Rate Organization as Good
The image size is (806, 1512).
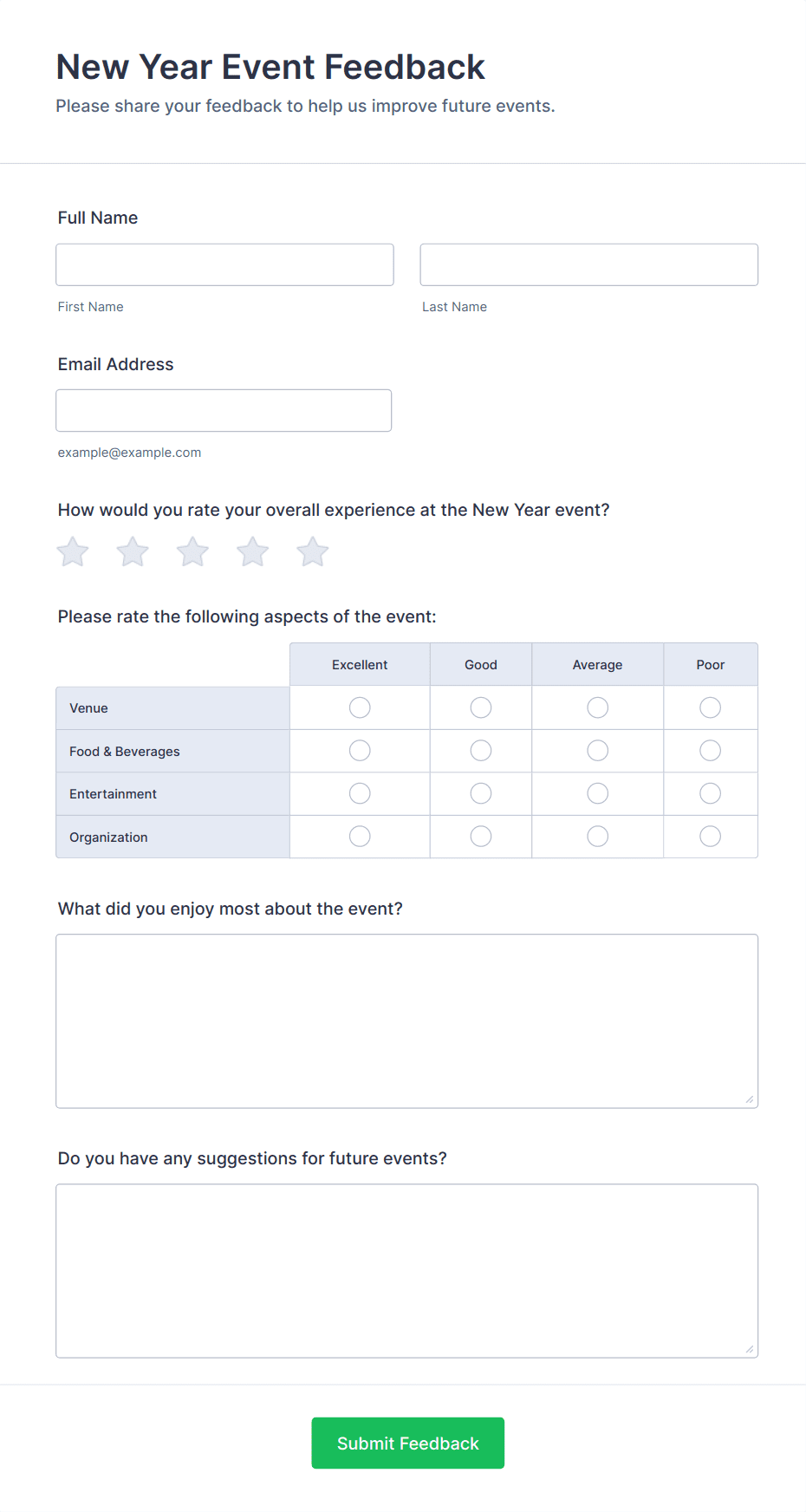(x=480, y=836)
